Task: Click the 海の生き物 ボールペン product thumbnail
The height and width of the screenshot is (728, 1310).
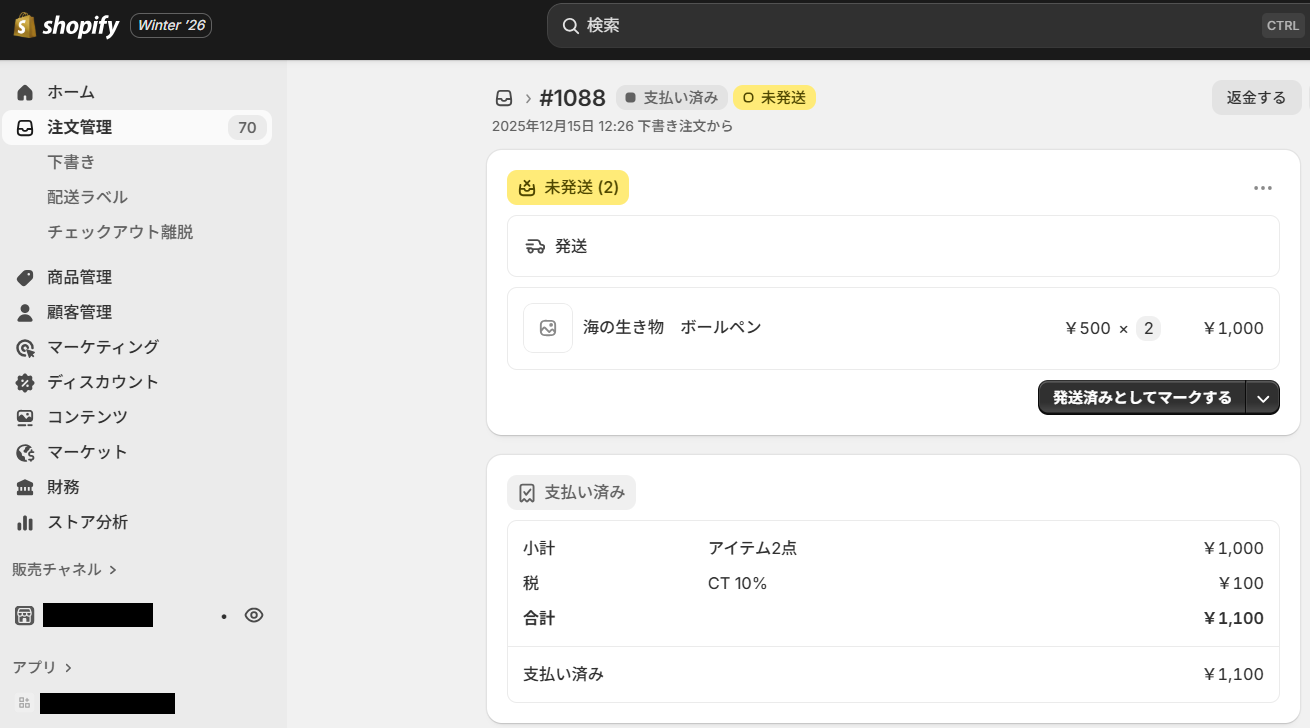Action: coord(548,328)
